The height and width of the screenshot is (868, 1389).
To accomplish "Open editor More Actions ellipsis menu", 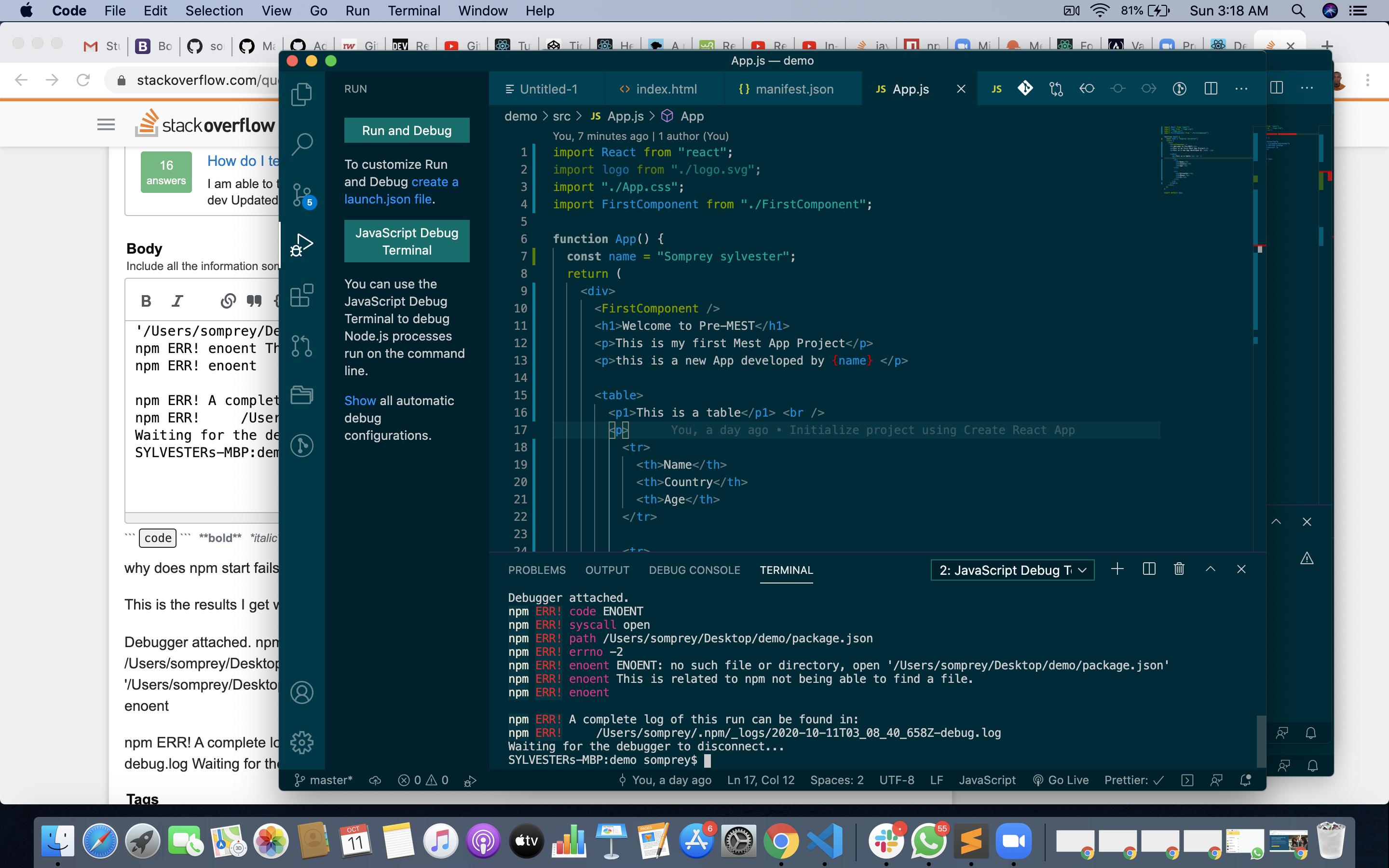I will click(x=1241, y=88).
